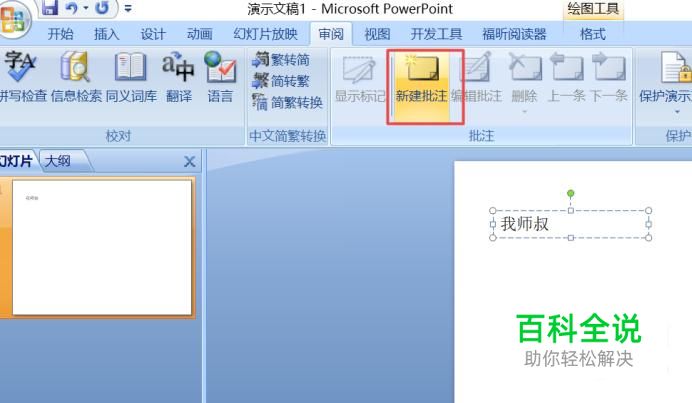Expand the 删除 dropdown arrow
The width and height of the screenshot is (692, 403).
click(x=524, y=112)
